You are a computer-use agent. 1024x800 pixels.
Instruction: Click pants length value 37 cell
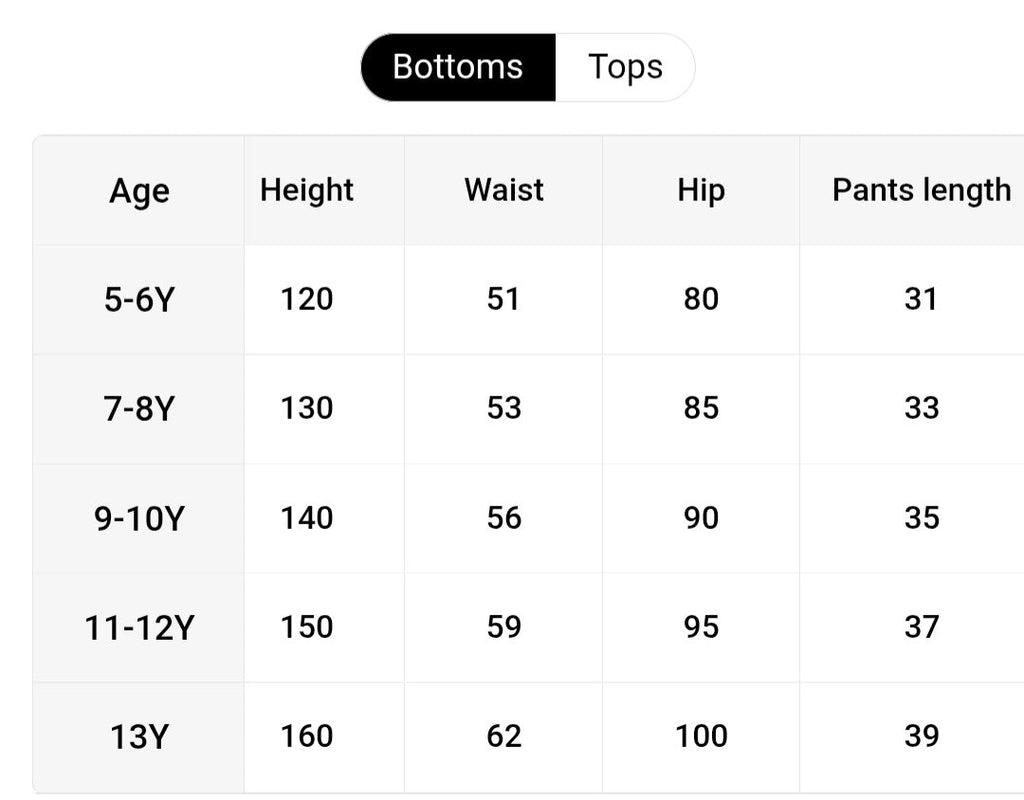[x=921, y=628]
